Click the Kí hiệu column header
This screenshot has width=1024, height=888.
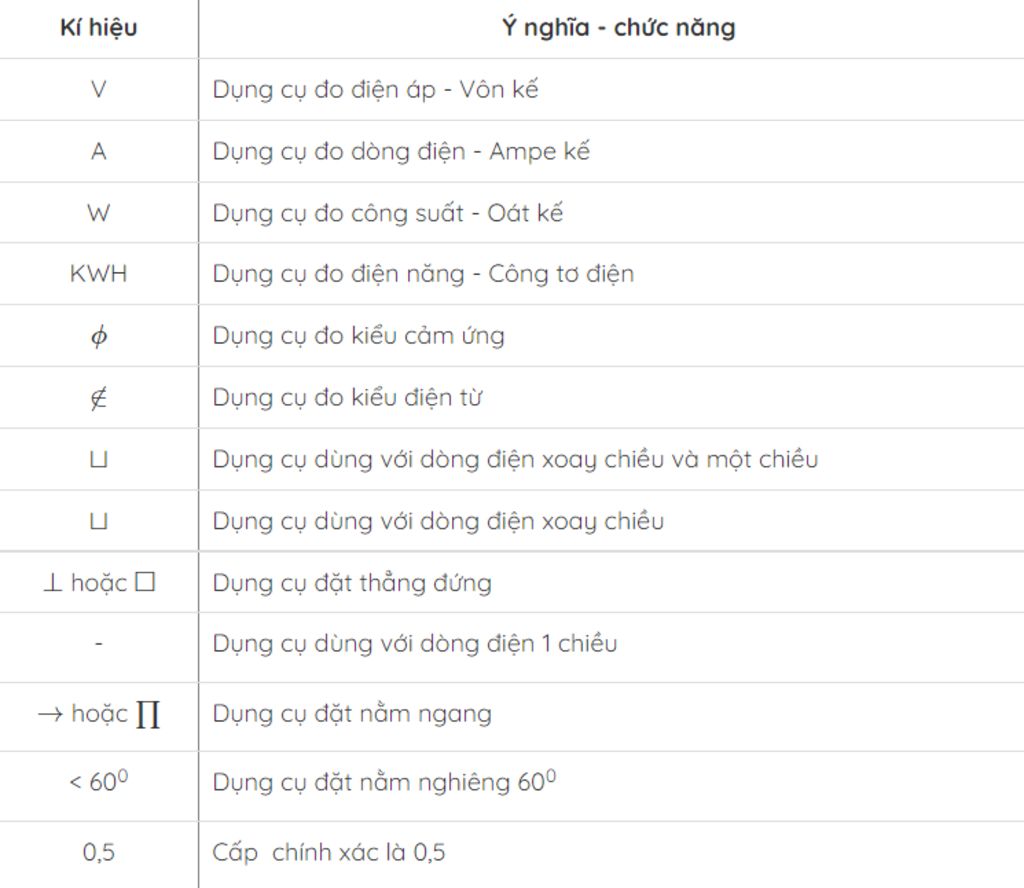[x=99, y=27]
